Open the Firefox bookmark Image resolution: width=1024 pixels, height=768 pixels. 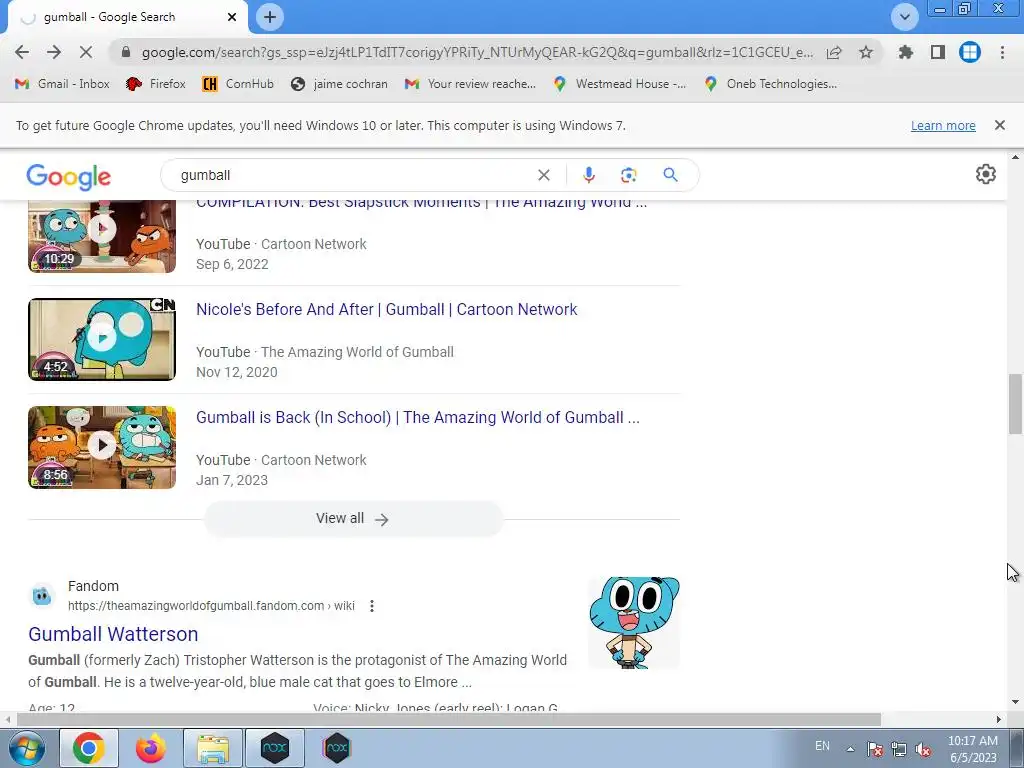click(155, 84)
